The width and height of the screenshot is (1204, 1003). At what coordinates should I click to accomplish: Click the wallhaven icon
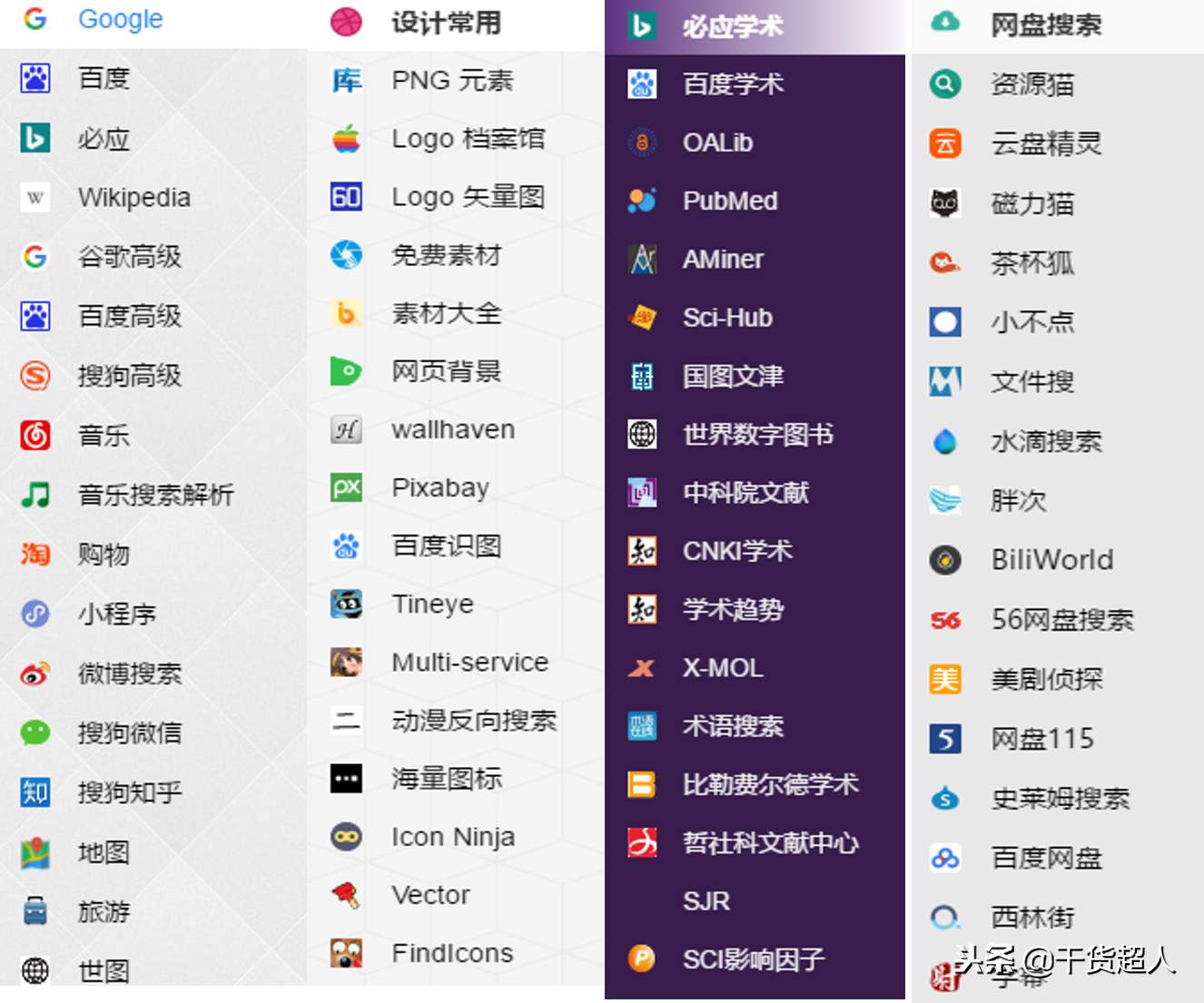pyautogui.click(x=346, y=429)
